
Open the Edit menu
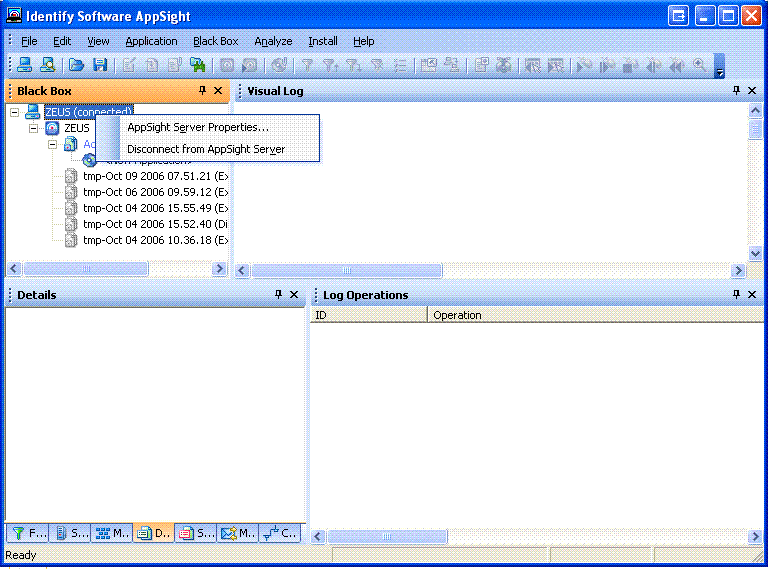tap(62, 41)
